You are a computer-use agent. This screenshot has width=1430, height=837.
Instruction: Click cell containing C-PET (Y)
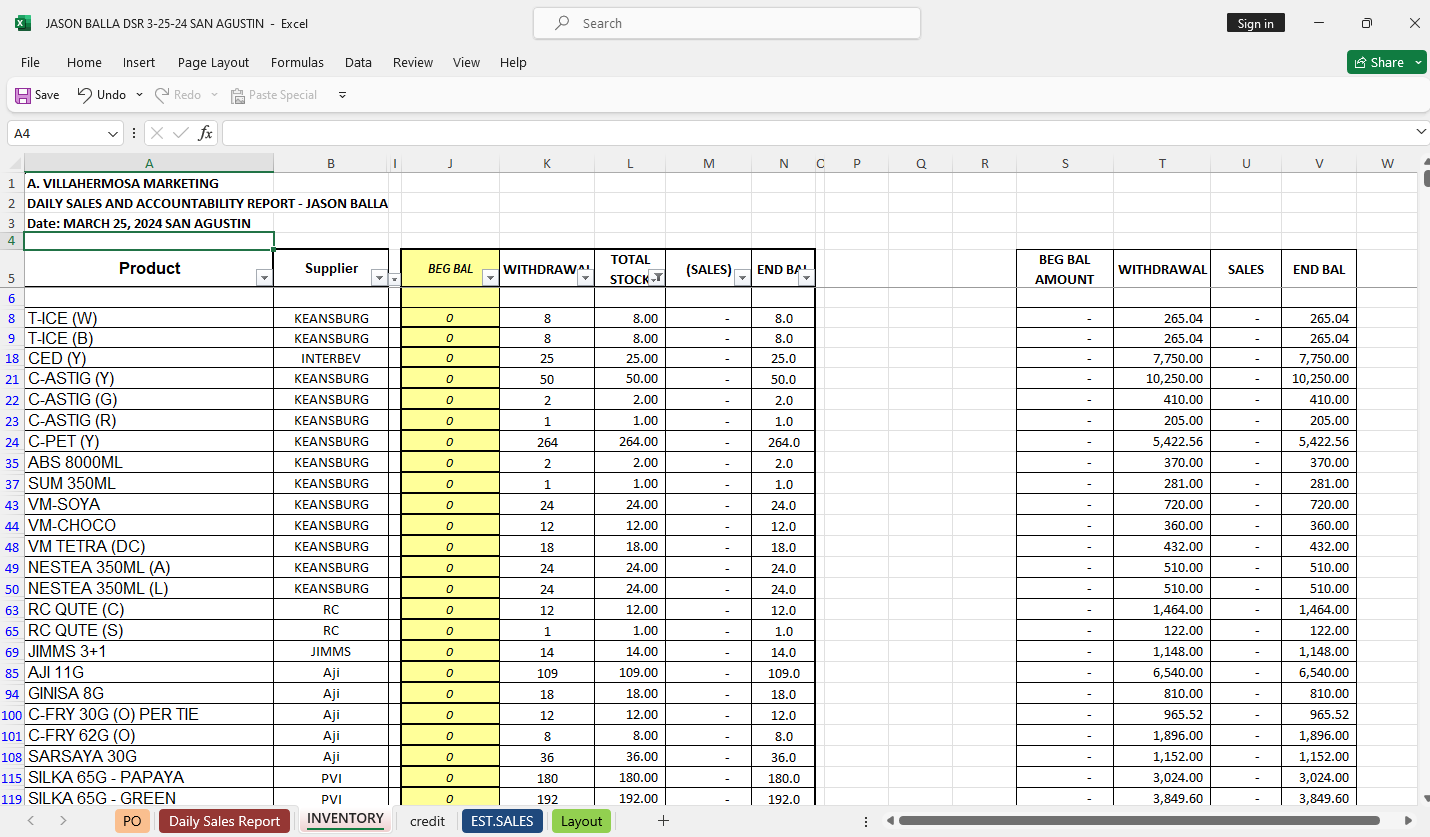(149, 441)
